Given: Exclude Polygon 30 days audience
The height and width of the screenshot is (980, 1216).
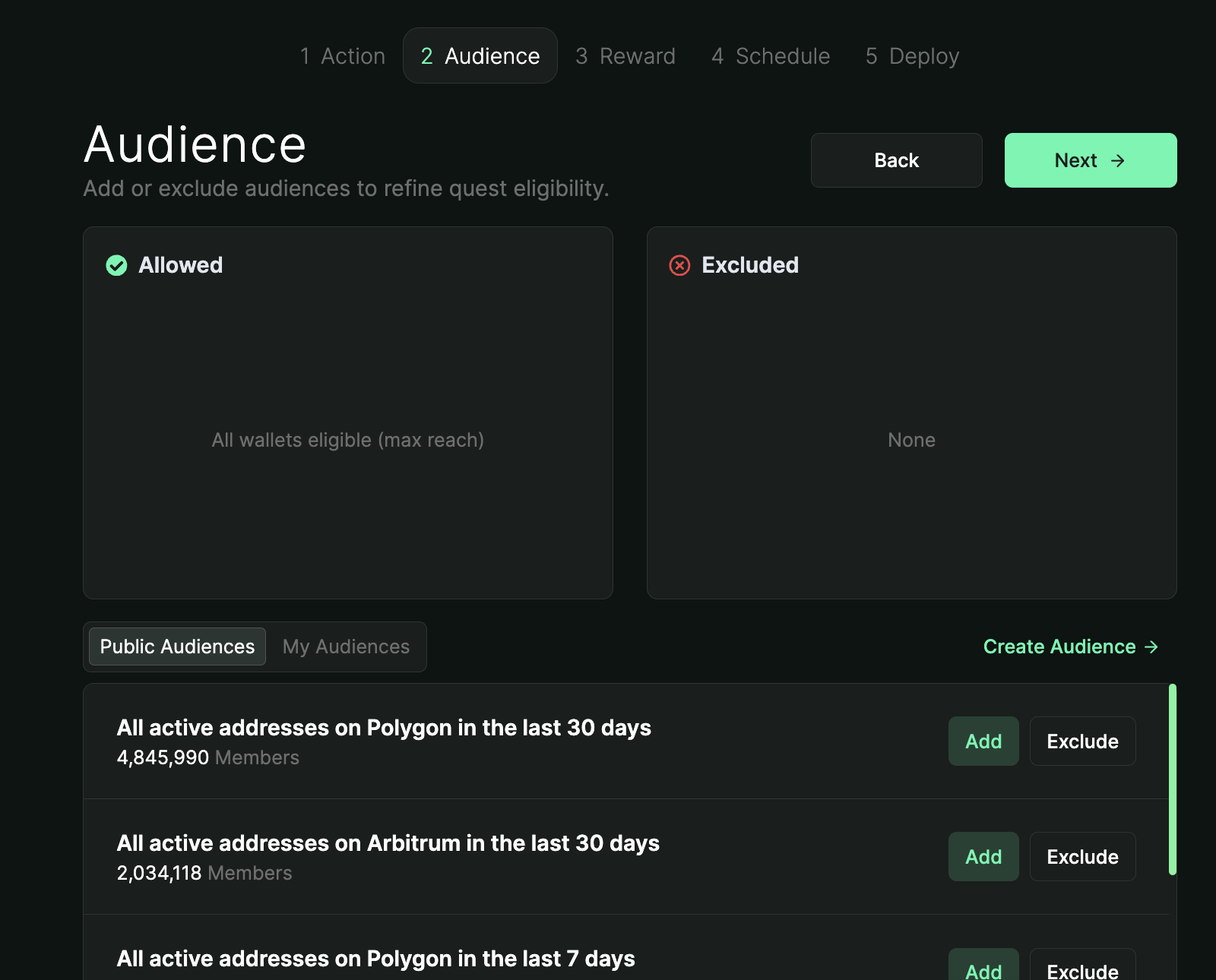Looking at the screenshot, I should (x=1082, y=741).
